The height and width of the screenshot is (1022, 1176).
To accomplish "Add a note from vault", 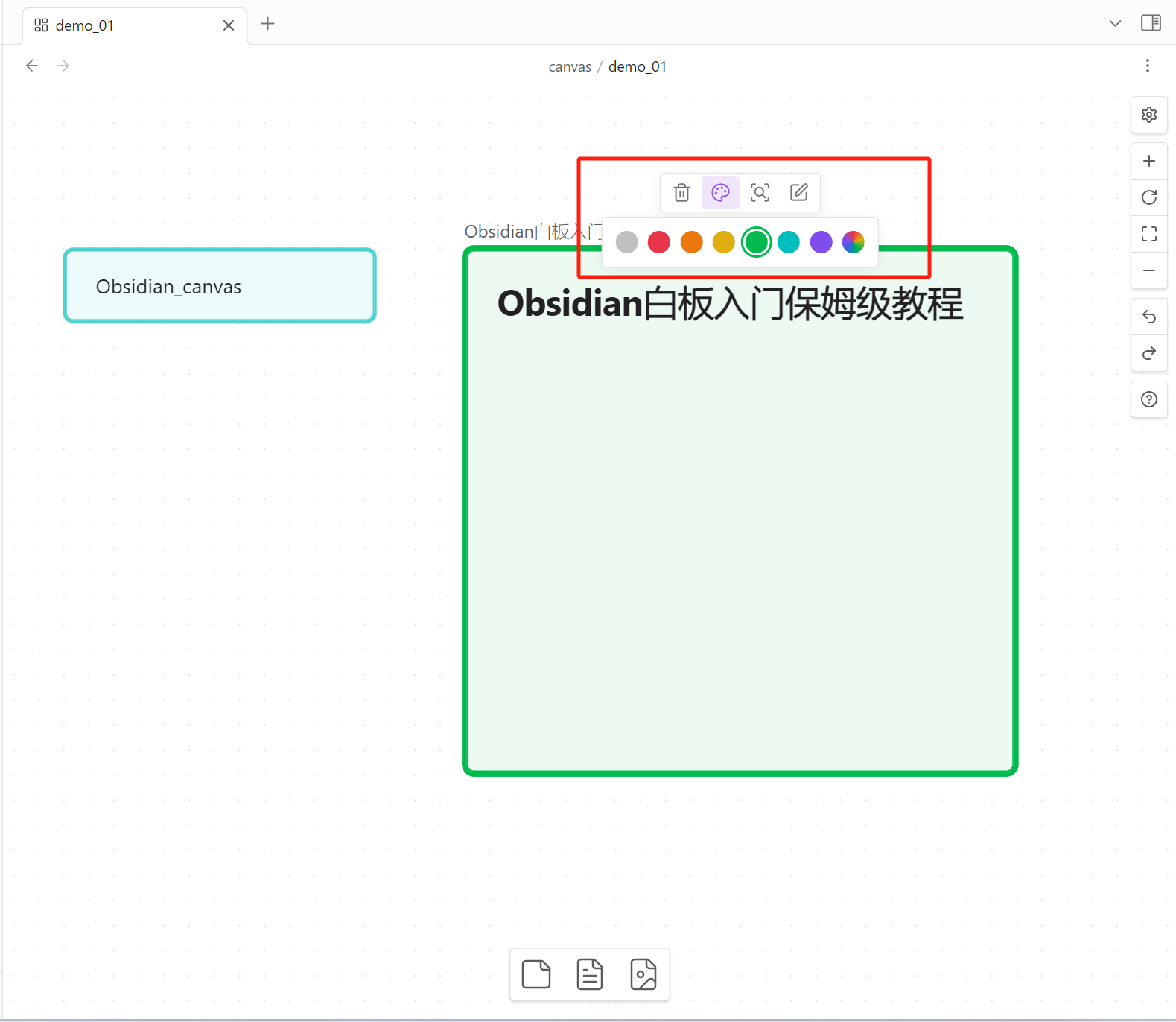I will click(x=590, y=974).
